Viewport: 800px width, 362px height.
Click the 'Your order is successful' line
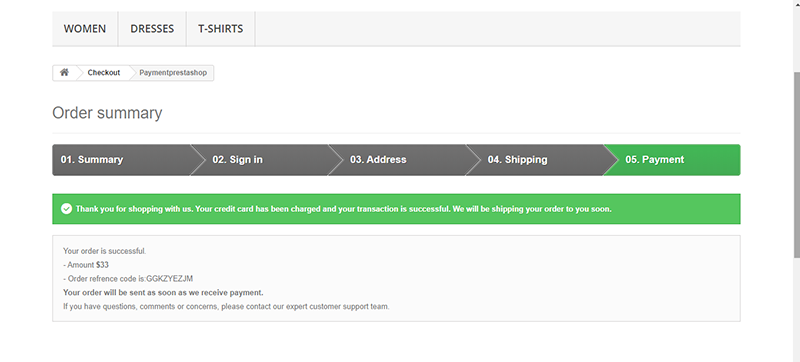[105, 251]
